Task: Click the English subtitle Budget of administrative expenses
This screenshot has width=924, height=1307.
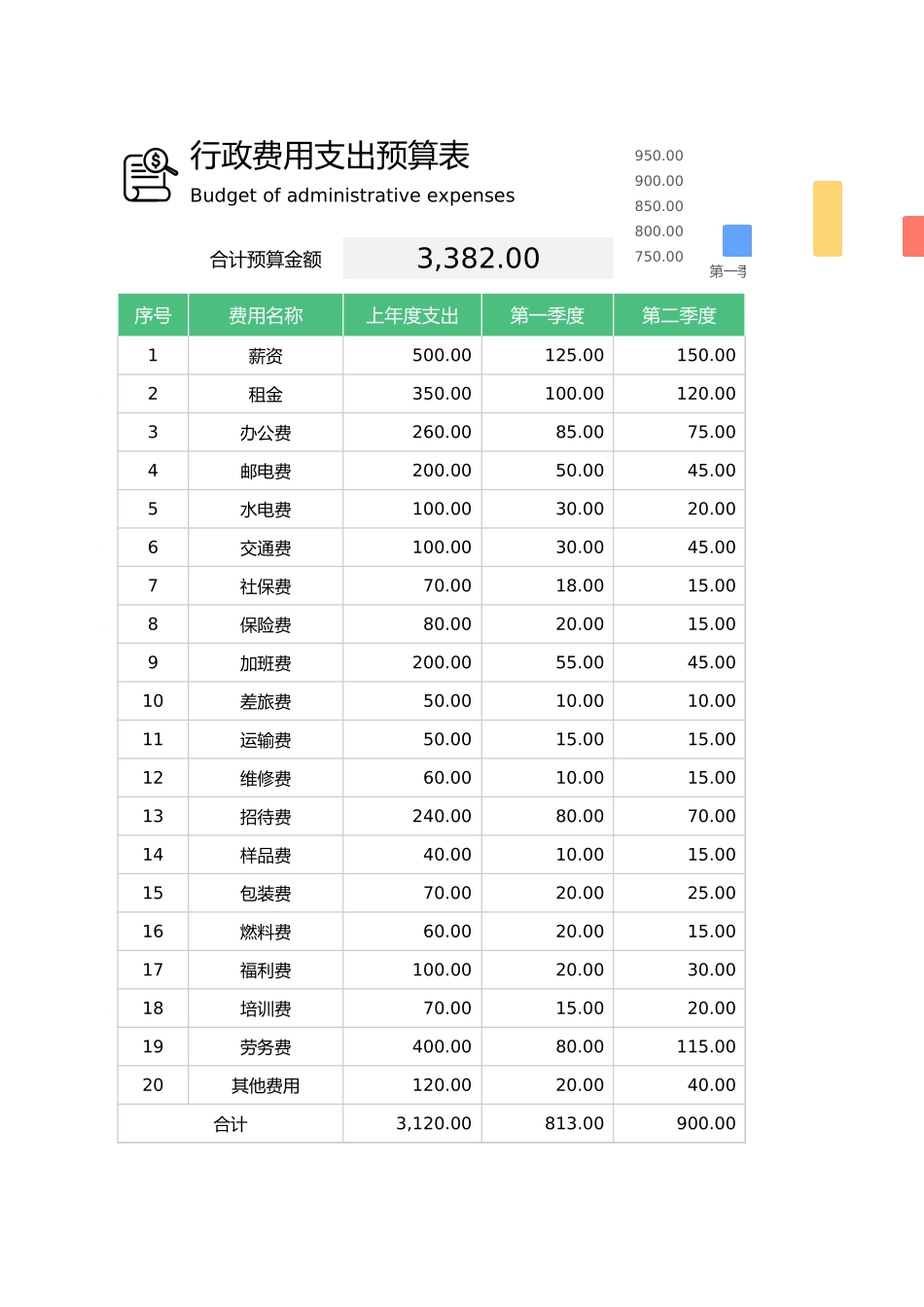Action: click(352, 195)
